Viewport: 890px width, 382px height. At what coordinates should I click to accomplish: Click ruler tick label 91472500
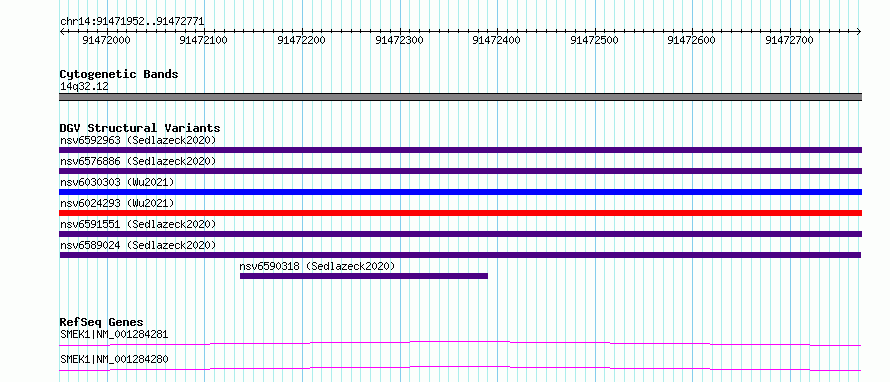click(x=595, y=40)
